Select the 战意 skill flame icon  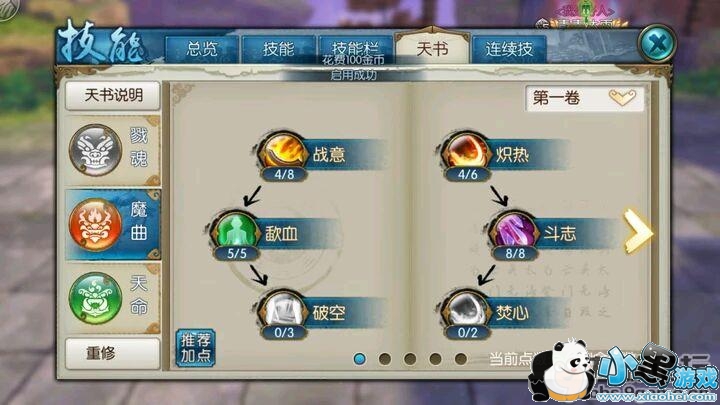283,151
